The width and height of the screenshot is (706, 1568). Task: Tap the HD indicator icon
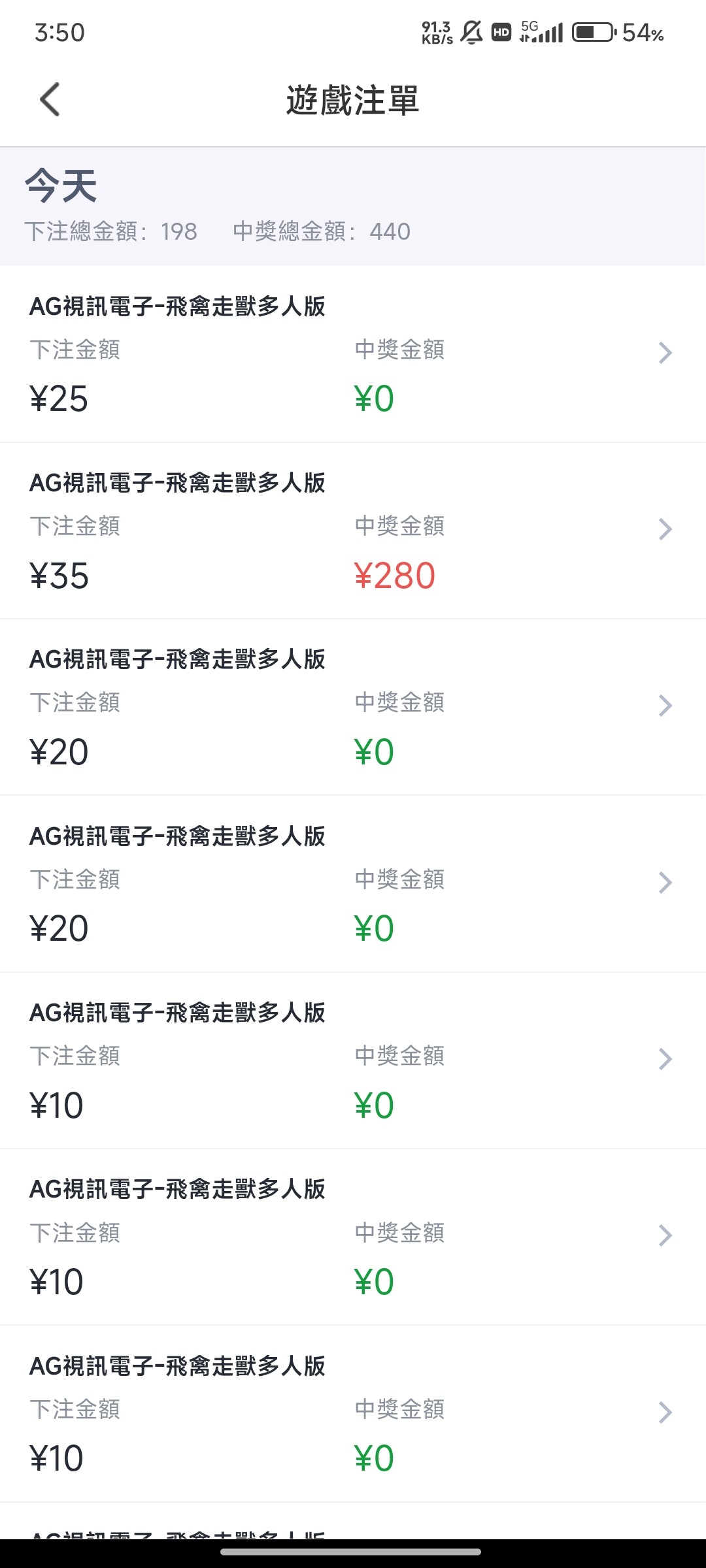point(501,32)
